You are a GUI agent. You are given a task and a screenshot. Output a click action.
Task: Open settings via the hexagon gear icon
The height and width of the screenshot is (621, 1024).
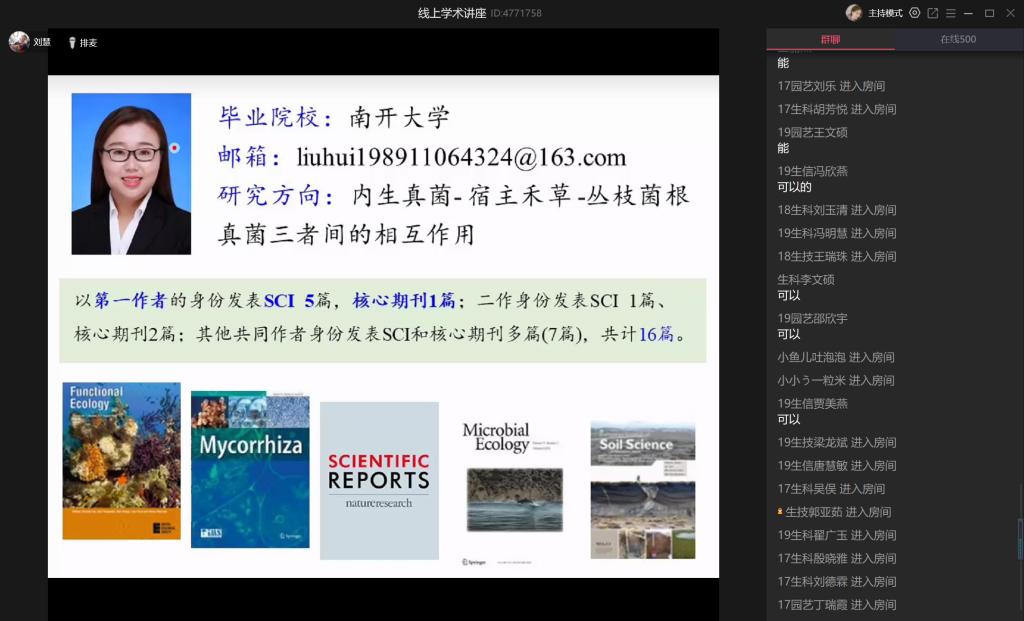pyautogui.click(x=914, y=13)
